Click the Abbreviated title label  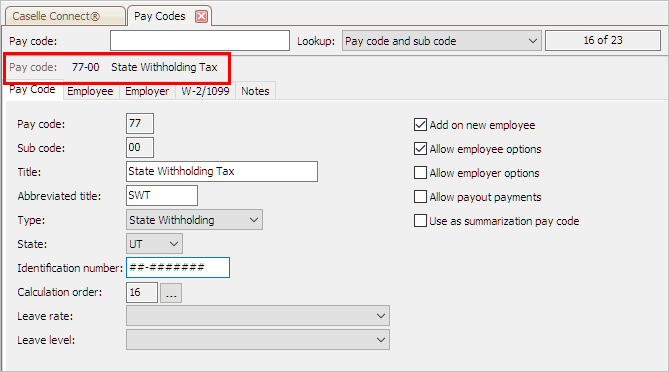(59, 196)
